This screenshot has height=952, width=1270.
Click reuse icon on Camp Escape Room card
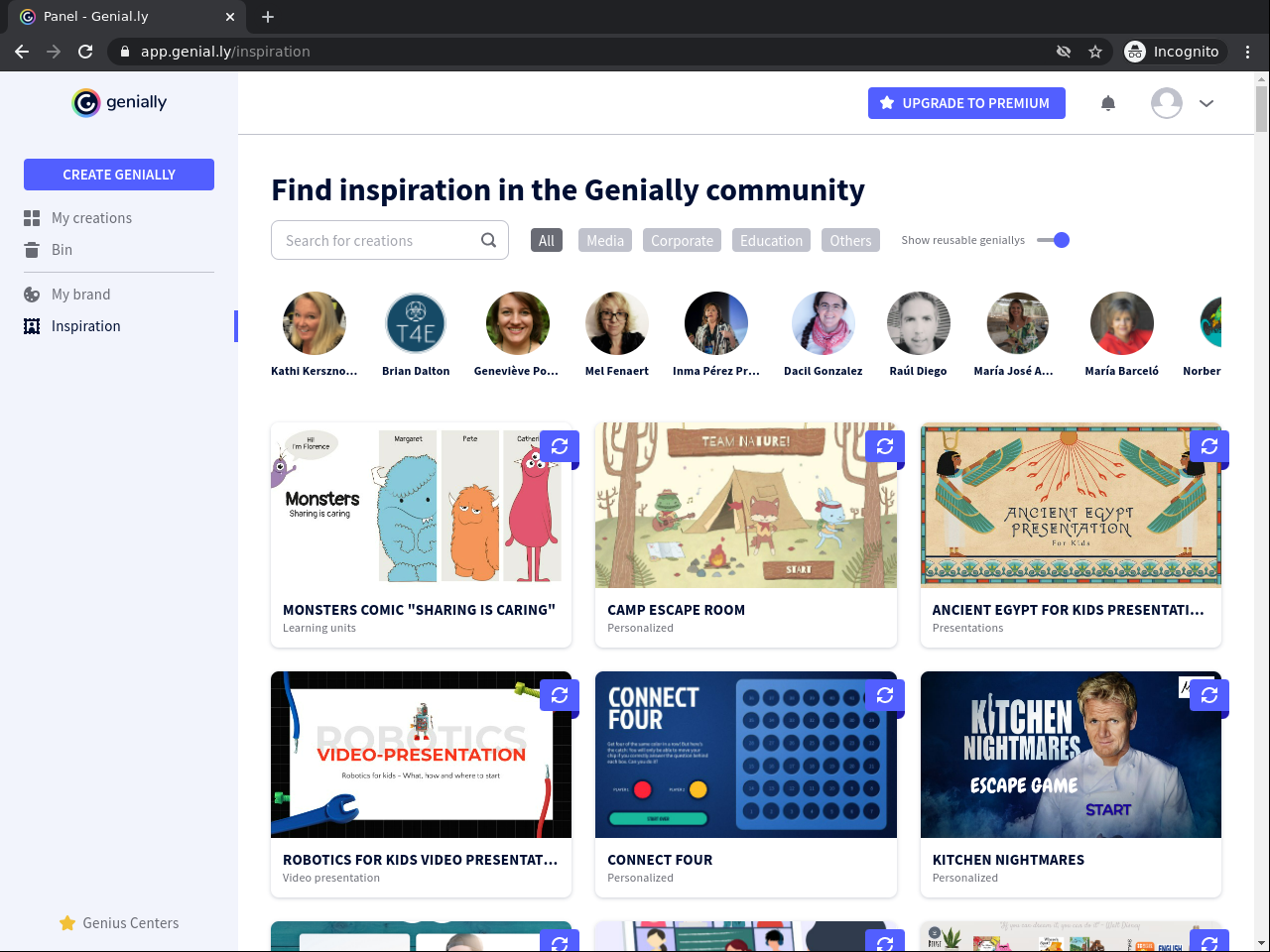click(885, 446)
